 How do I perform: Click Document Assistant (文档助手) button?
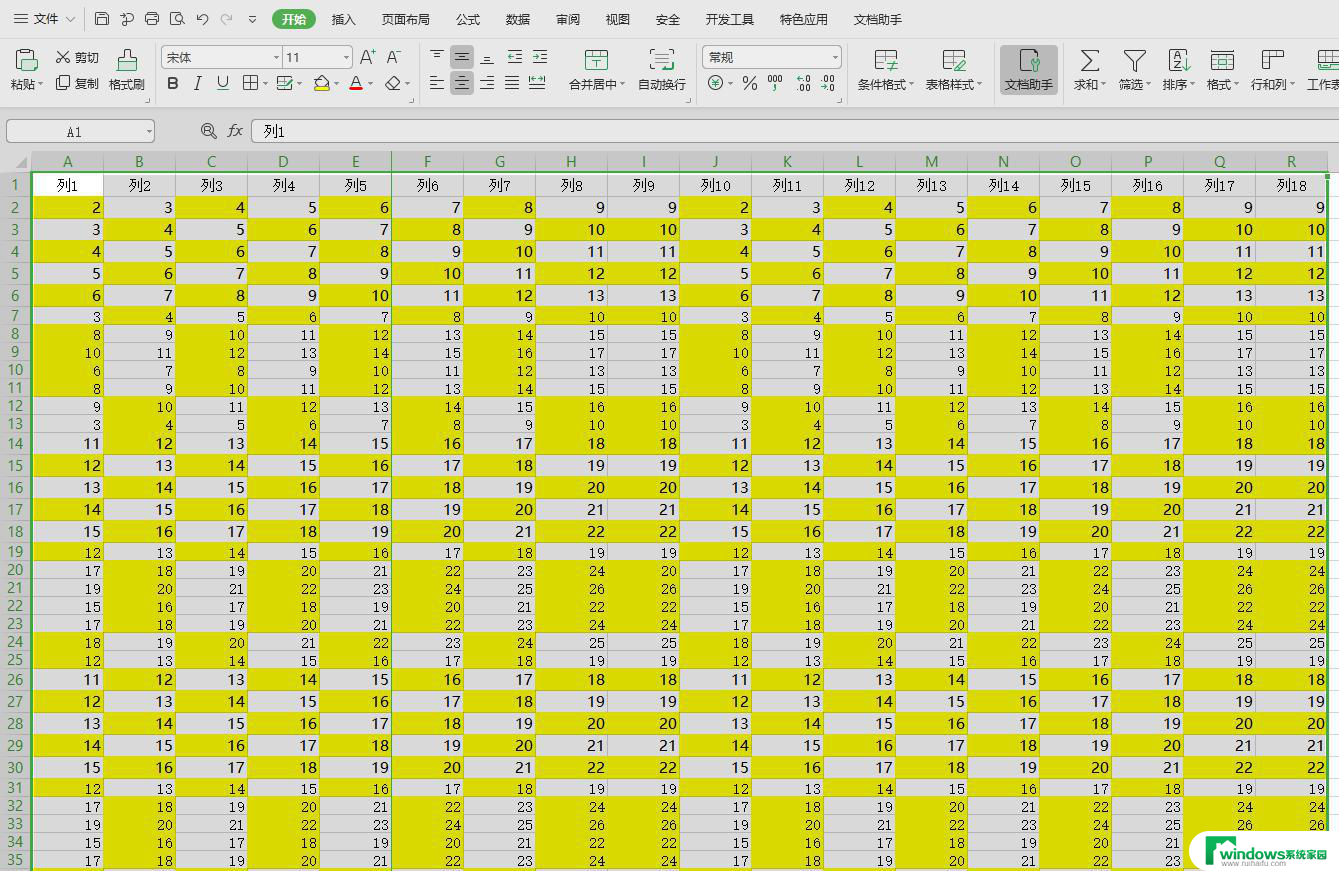1029,70
